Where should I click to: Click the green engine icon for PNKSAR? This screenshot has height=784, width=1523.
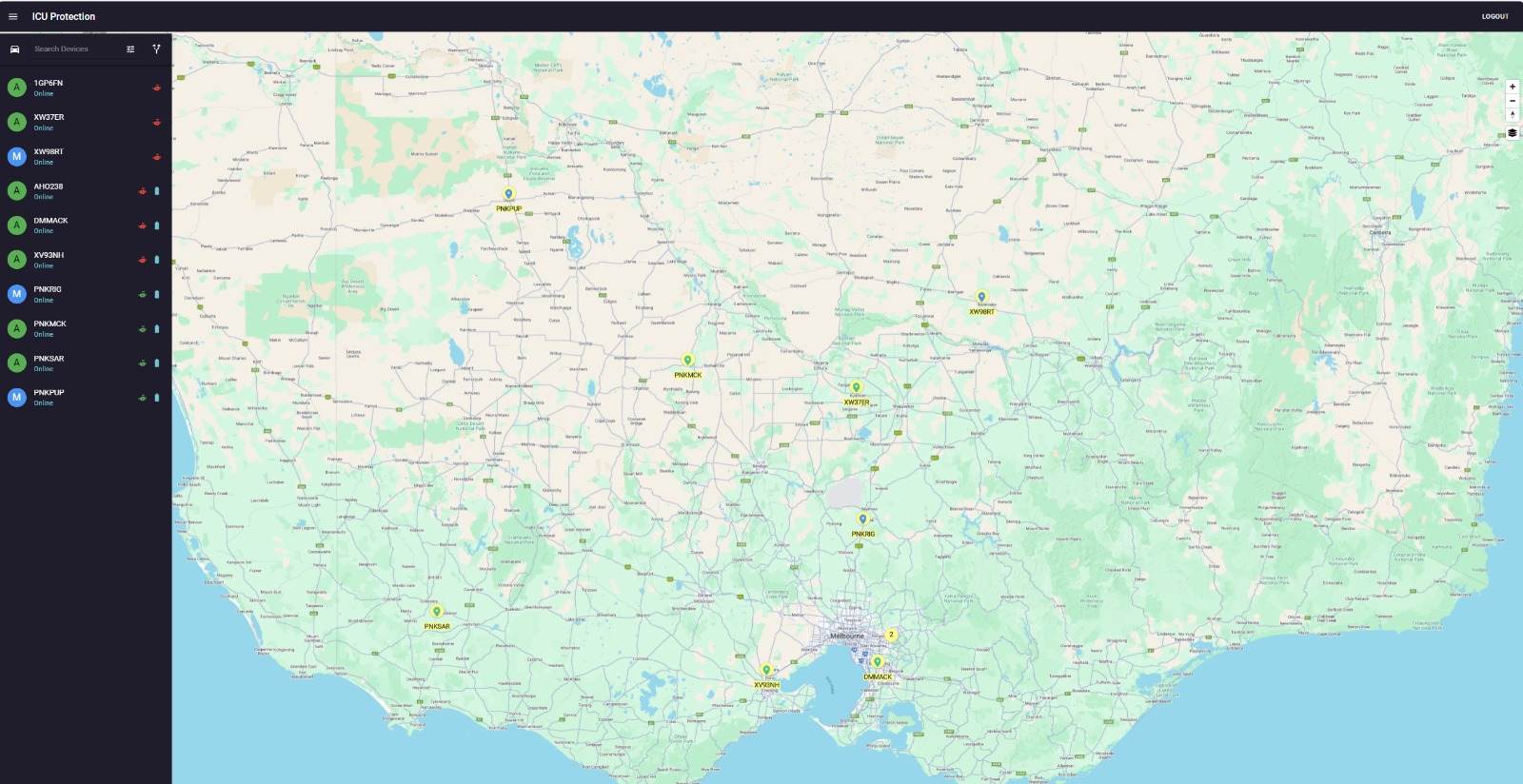[x=143, y=363]
